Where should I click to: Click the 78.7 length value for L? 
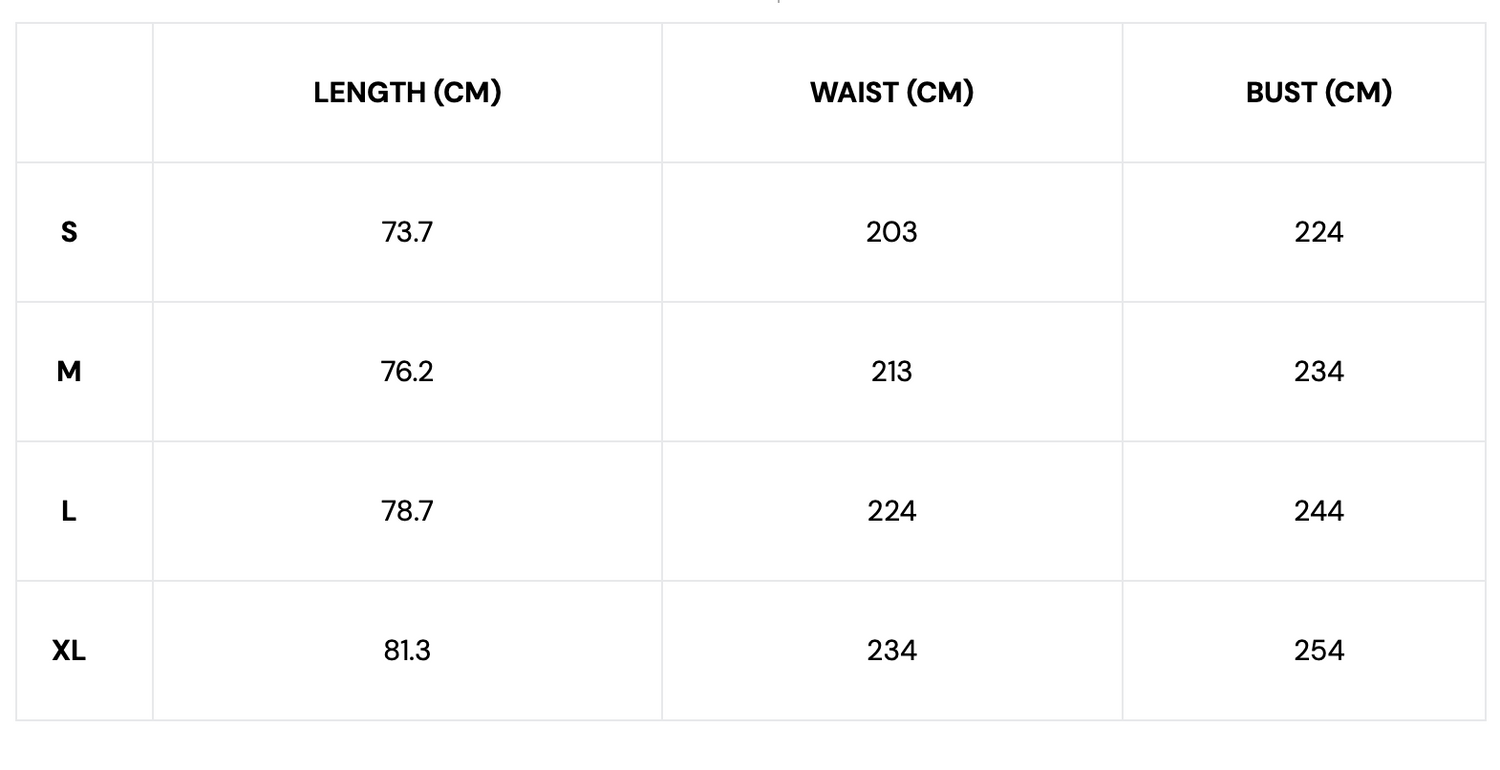pos(407,511)
